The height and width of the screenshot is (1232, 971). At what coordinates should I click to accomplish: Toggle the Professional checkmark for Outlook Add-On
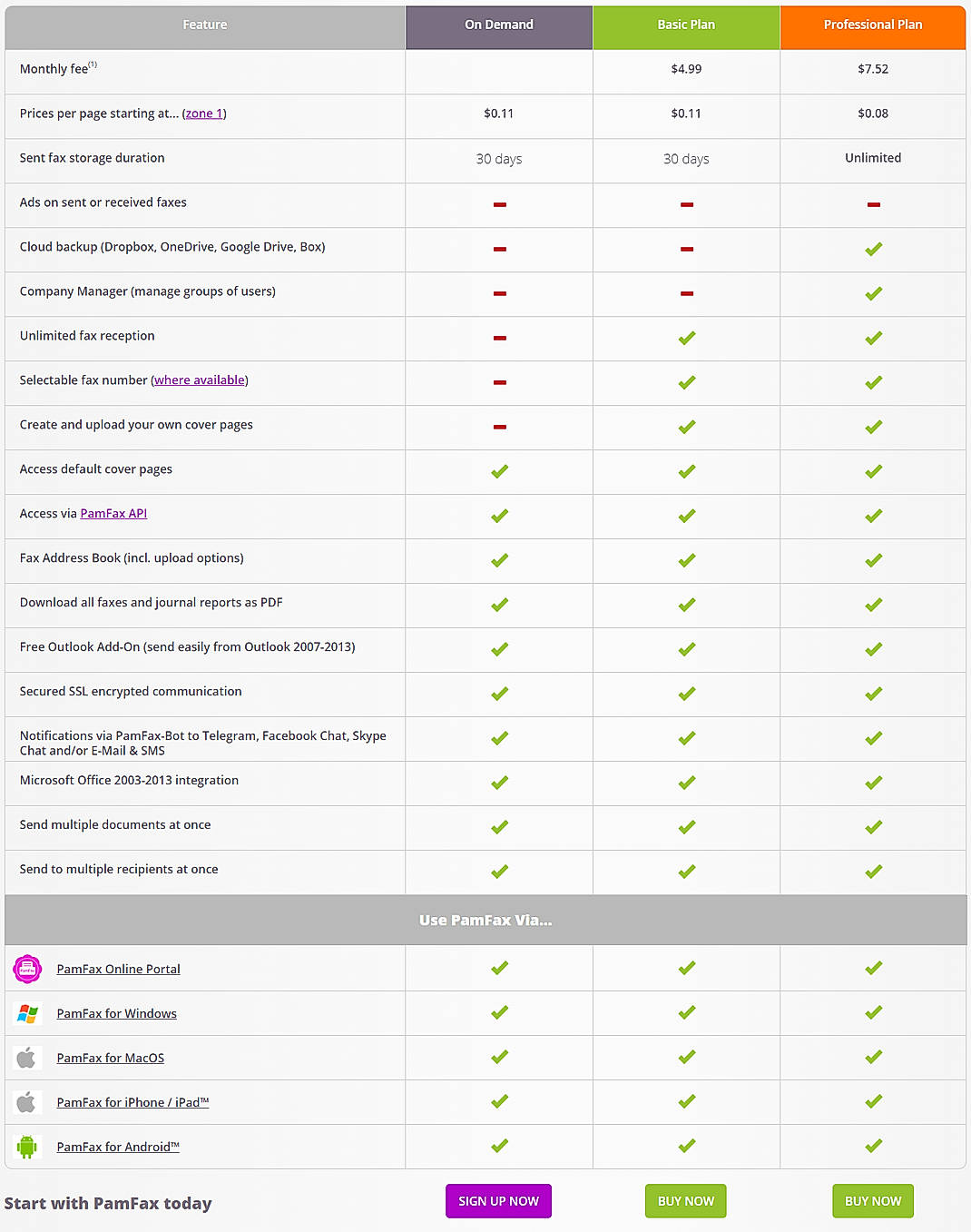[x=872, y=649]
